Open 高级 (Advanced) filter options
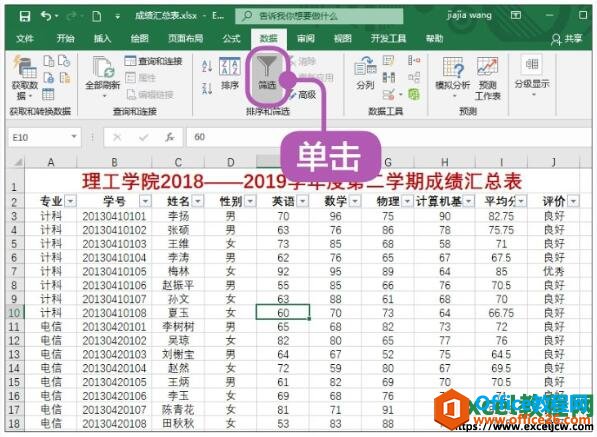597x437 pixels. pyautogui.click(x=302, y=94)
